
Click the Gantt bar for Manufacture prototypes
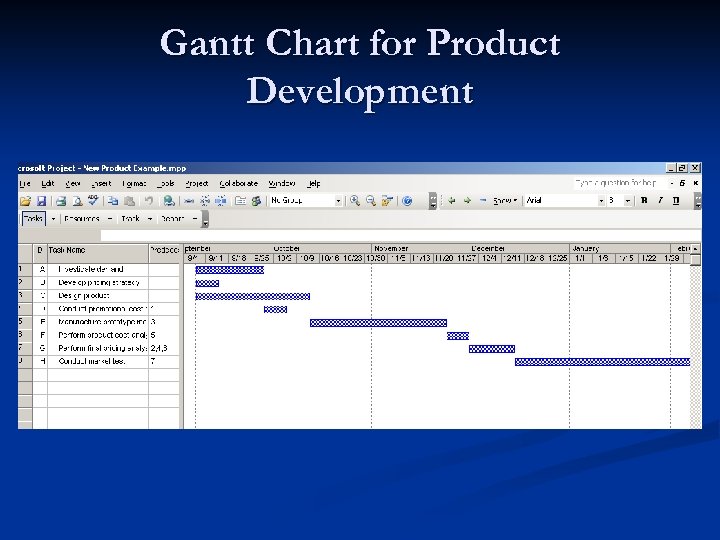[378, 323]
